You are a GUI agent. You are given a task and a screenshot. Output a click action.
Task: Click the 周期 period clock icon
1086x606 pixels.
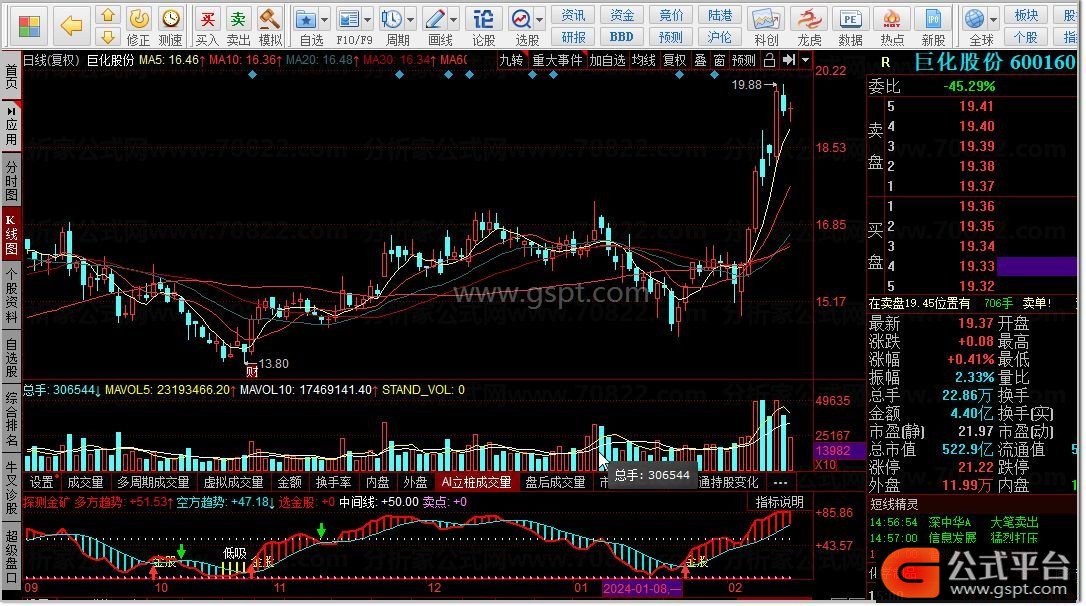tap(392, 19)
